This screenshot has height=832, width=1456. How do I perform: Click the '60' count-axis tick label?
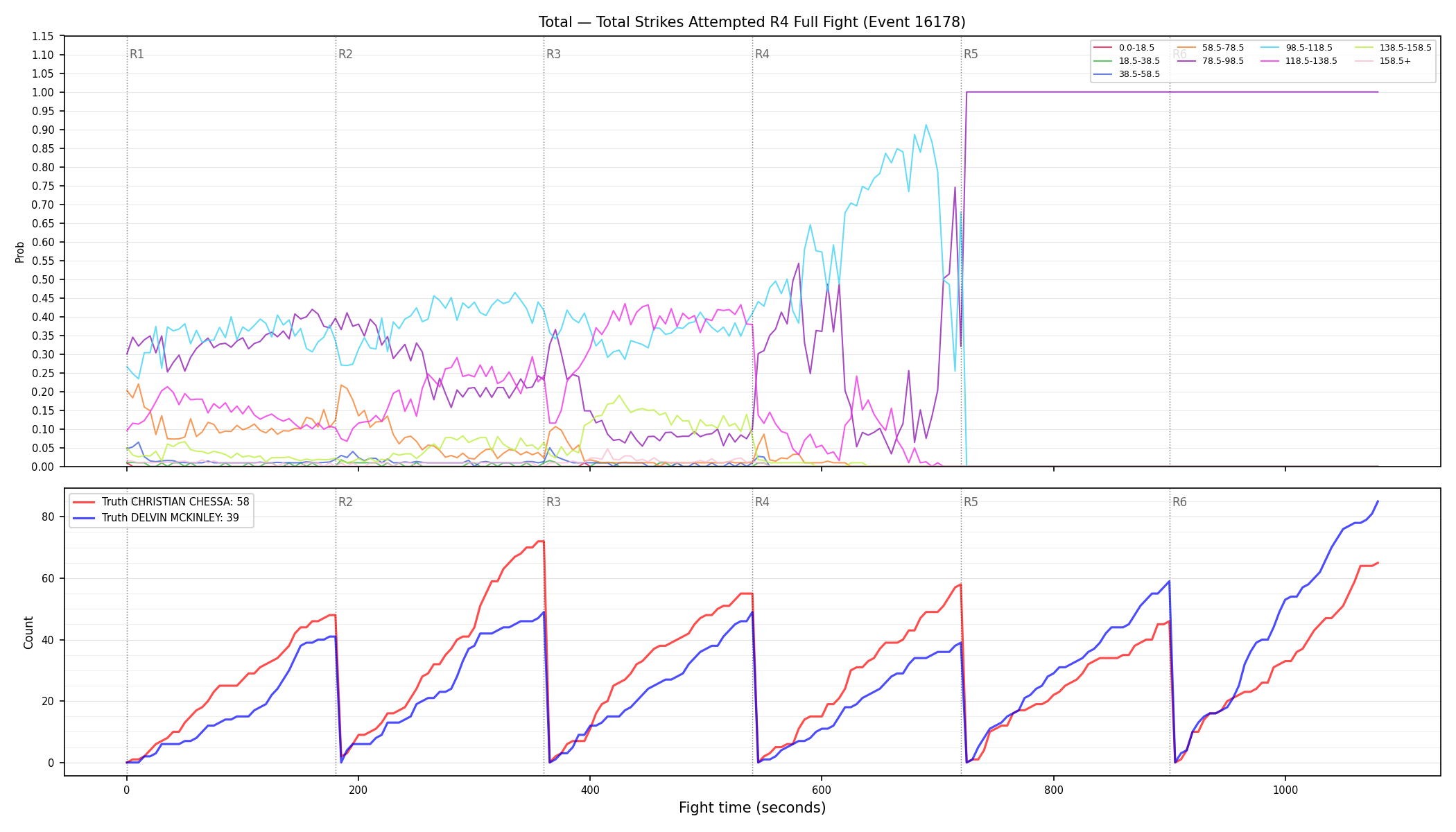[48, 578]
